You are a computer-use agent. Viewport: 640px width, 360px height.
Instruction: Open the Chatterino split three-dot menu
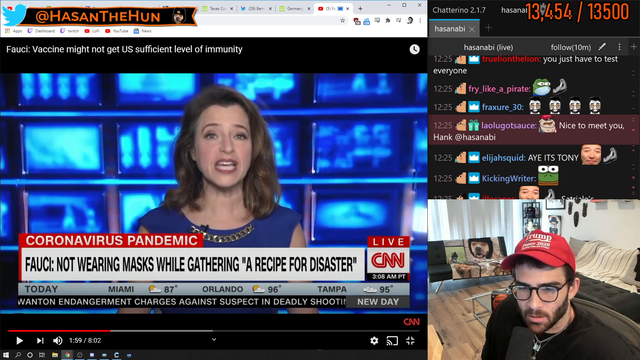coord(619,47)
